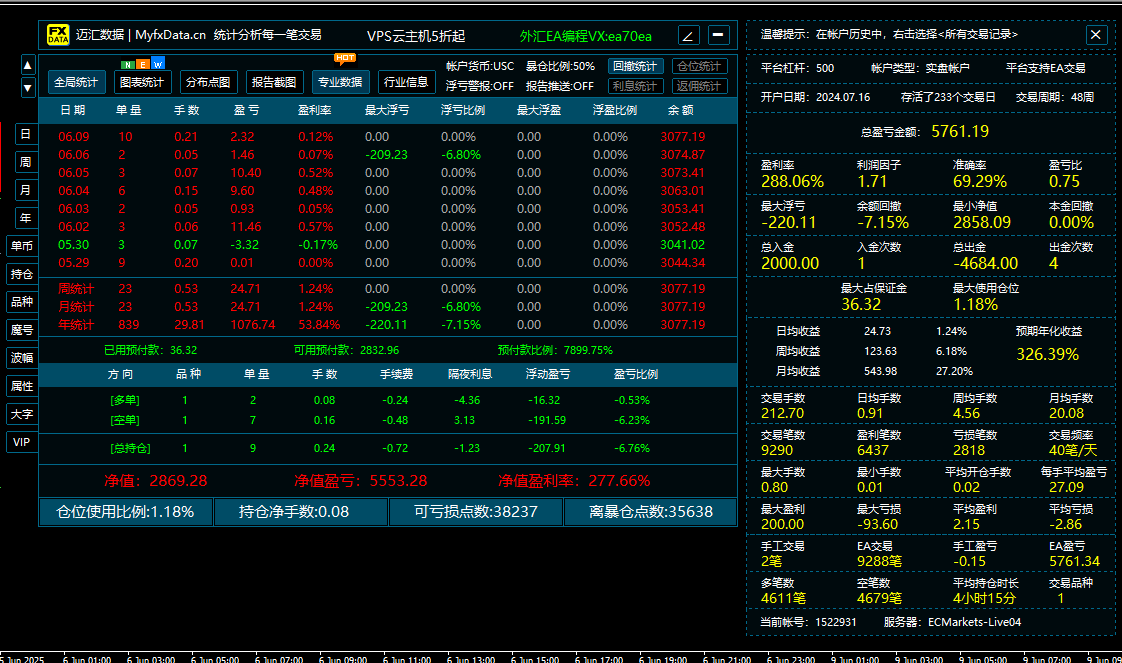Click the [多单] position row
This screenshot has height=663, width=1122.
(x=388, y=401)
